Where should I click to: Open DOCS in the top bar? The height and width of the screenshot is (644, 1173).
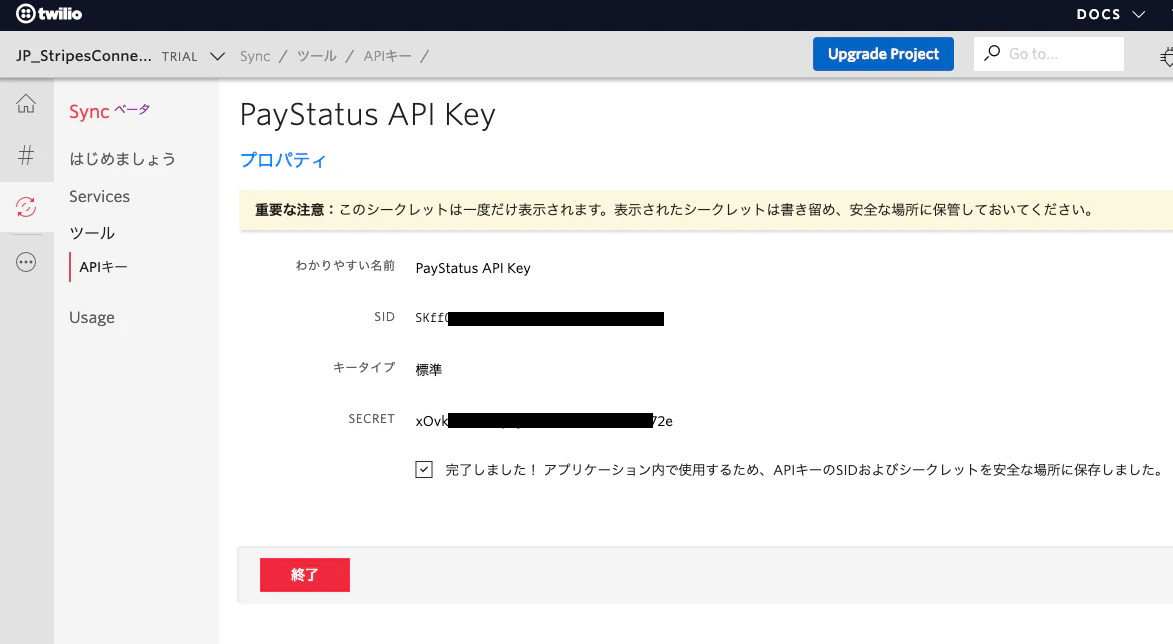pos(1098,14)
